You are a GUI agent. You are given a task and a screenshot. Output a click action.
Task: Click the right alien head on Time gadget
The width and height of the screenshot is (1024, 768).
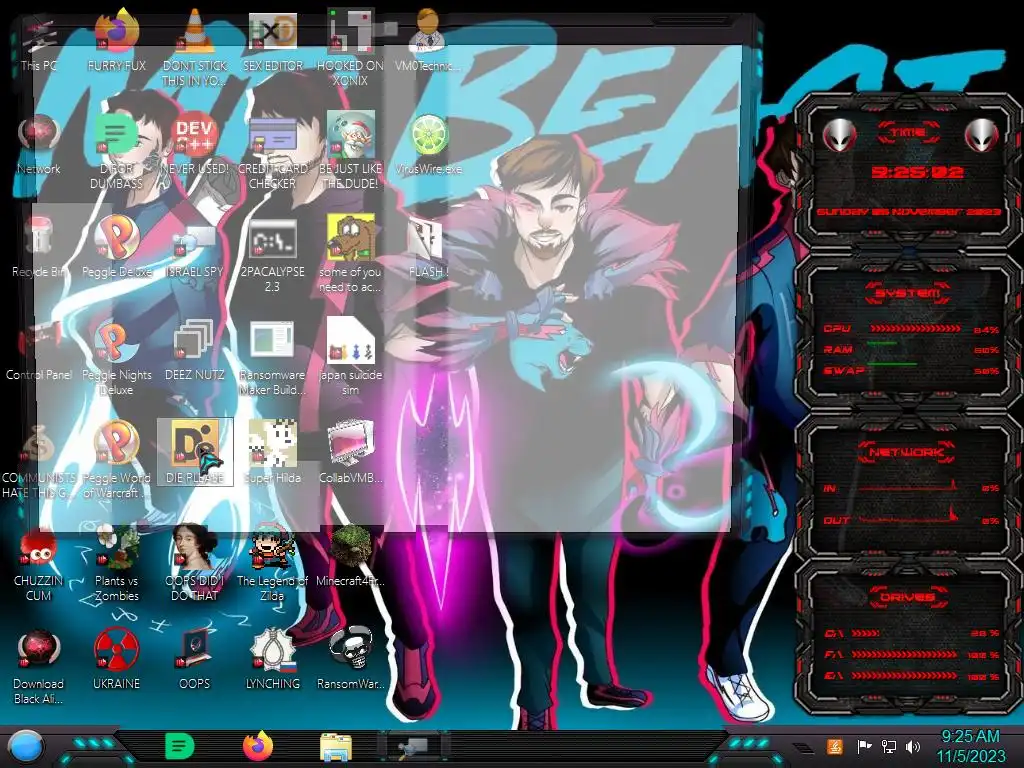tap(981, 135)
